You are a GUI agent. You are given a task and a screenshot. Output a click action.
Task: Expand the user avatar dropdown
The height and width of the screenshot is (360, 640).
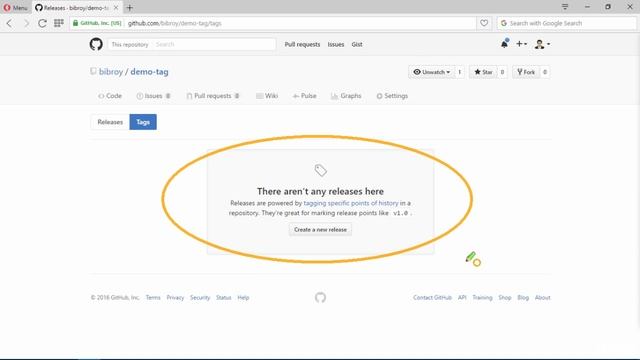[542, 44]
